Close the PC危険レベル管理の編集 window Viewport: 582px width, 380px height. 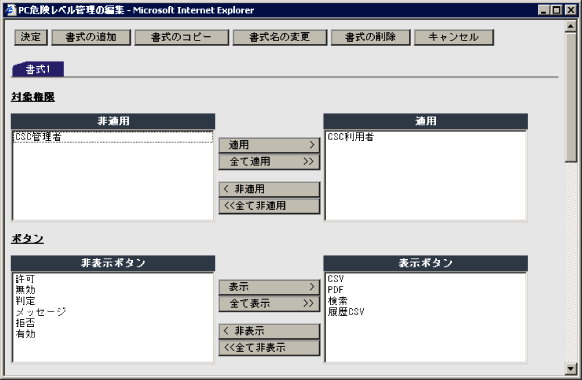[x=570, y=10]
